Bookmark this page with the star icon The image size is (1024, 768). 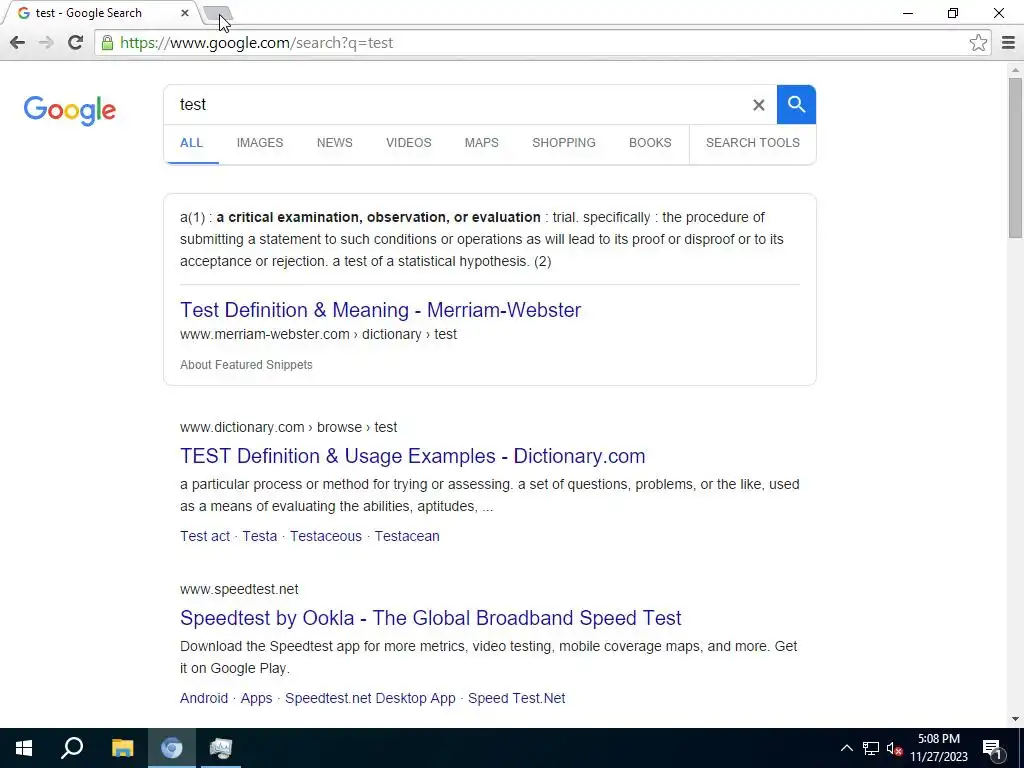(x=978, y=43)
